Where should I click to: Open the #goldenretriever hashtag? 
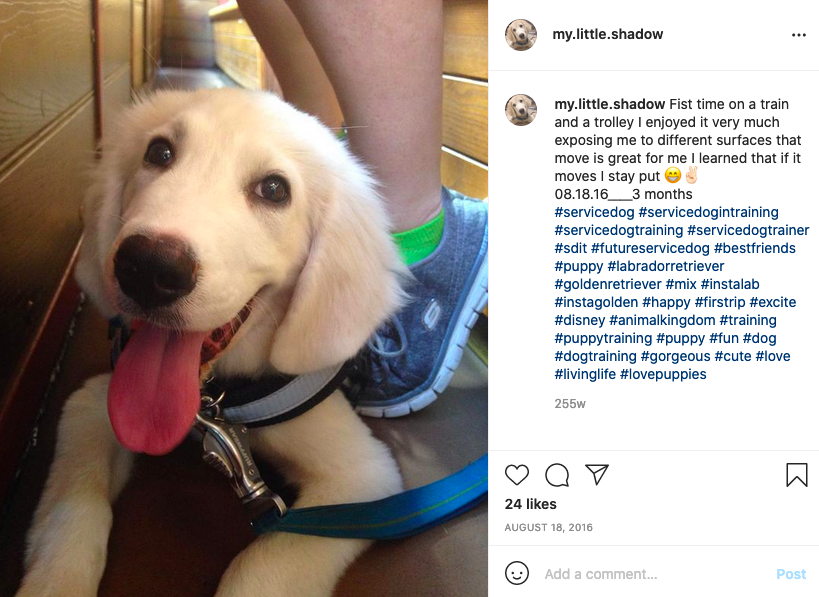pyautogui.click(x=608, y=284)
